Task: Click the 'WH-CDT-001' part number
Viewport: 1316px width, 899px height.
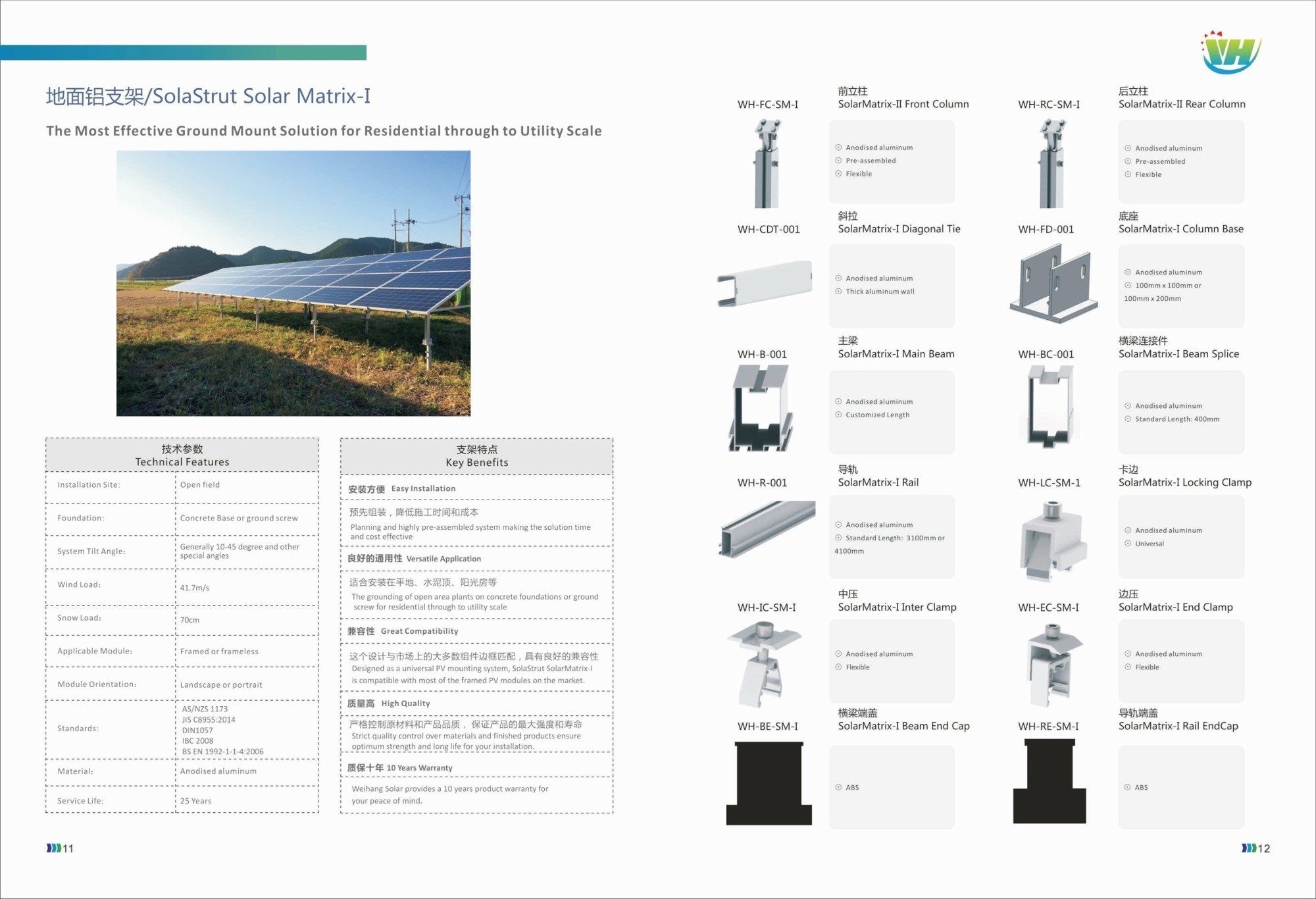Action: click(769, 230)
